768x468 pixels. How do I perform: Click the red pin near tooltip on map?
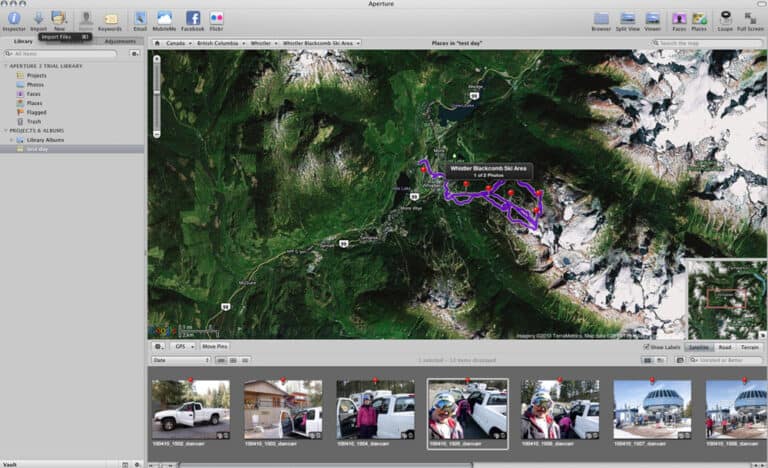(x=466, y=185)
